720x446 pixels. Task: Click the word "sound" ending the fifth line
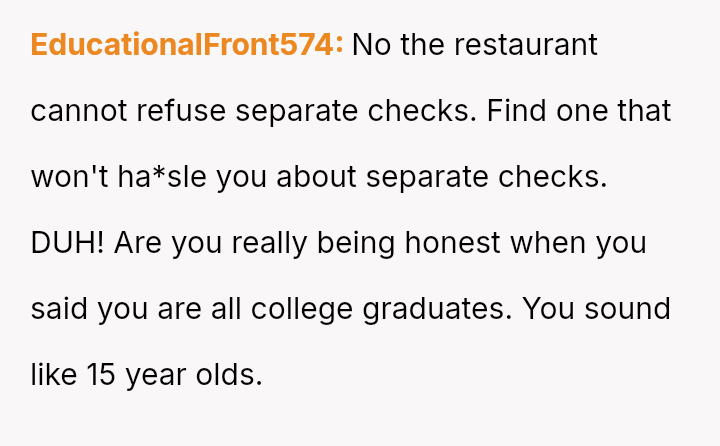pos(628,309)
